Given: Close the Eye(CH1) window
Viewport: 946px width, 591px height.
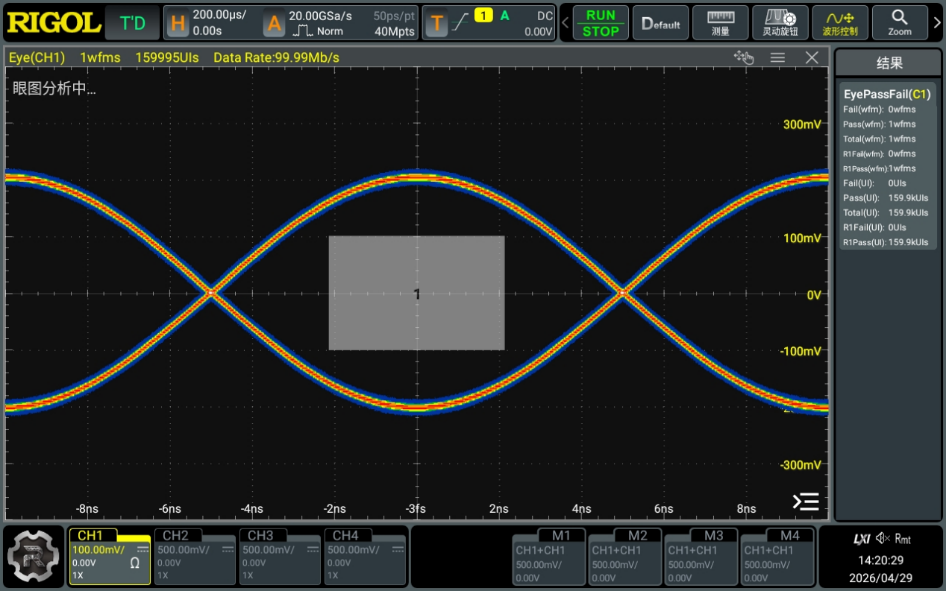Looking at the screenshot, I should (x=812, y=57).
